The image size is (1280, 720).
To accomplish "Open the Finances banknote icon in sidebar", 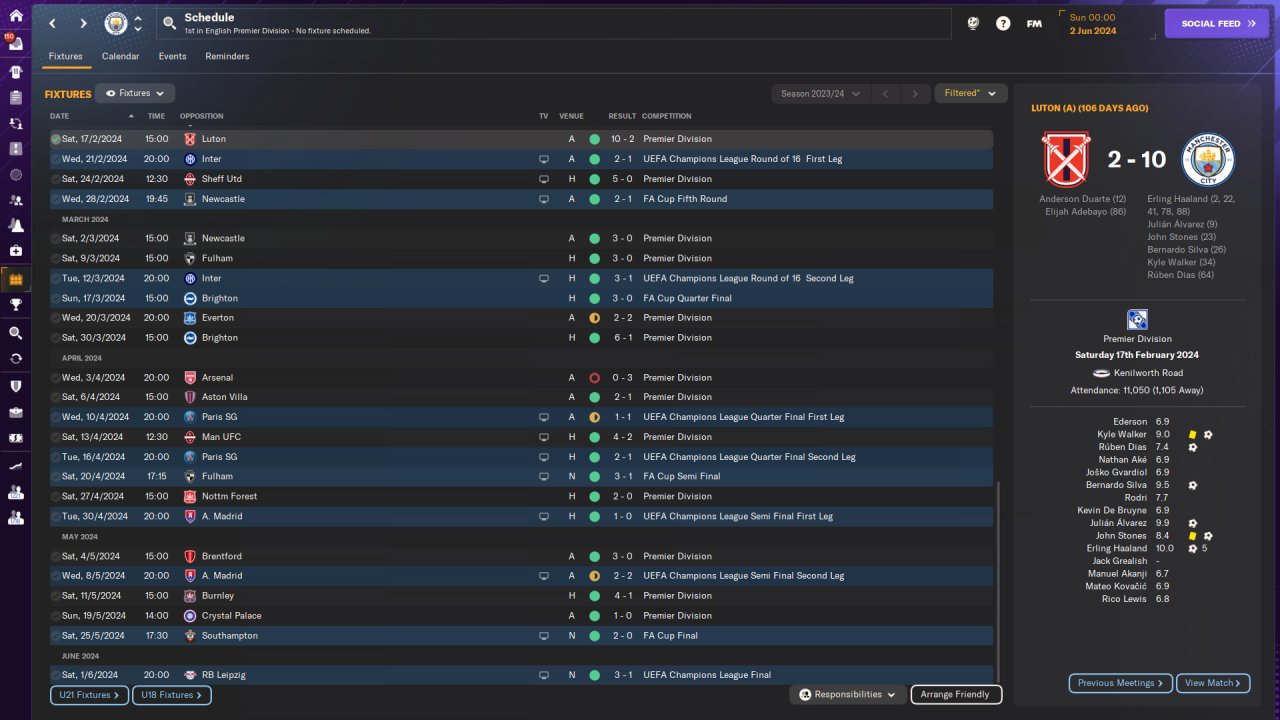I will pyautogui.click(x=15, y=438).
